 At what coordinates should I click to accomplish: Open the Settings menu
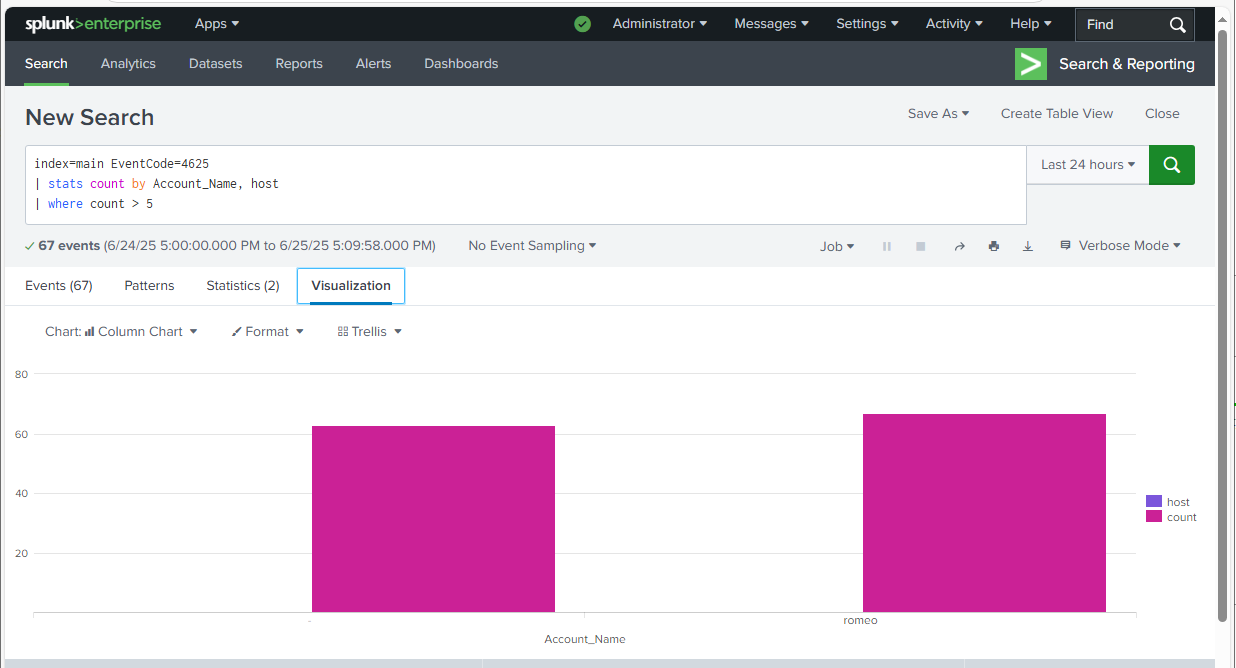coord(867,24)
